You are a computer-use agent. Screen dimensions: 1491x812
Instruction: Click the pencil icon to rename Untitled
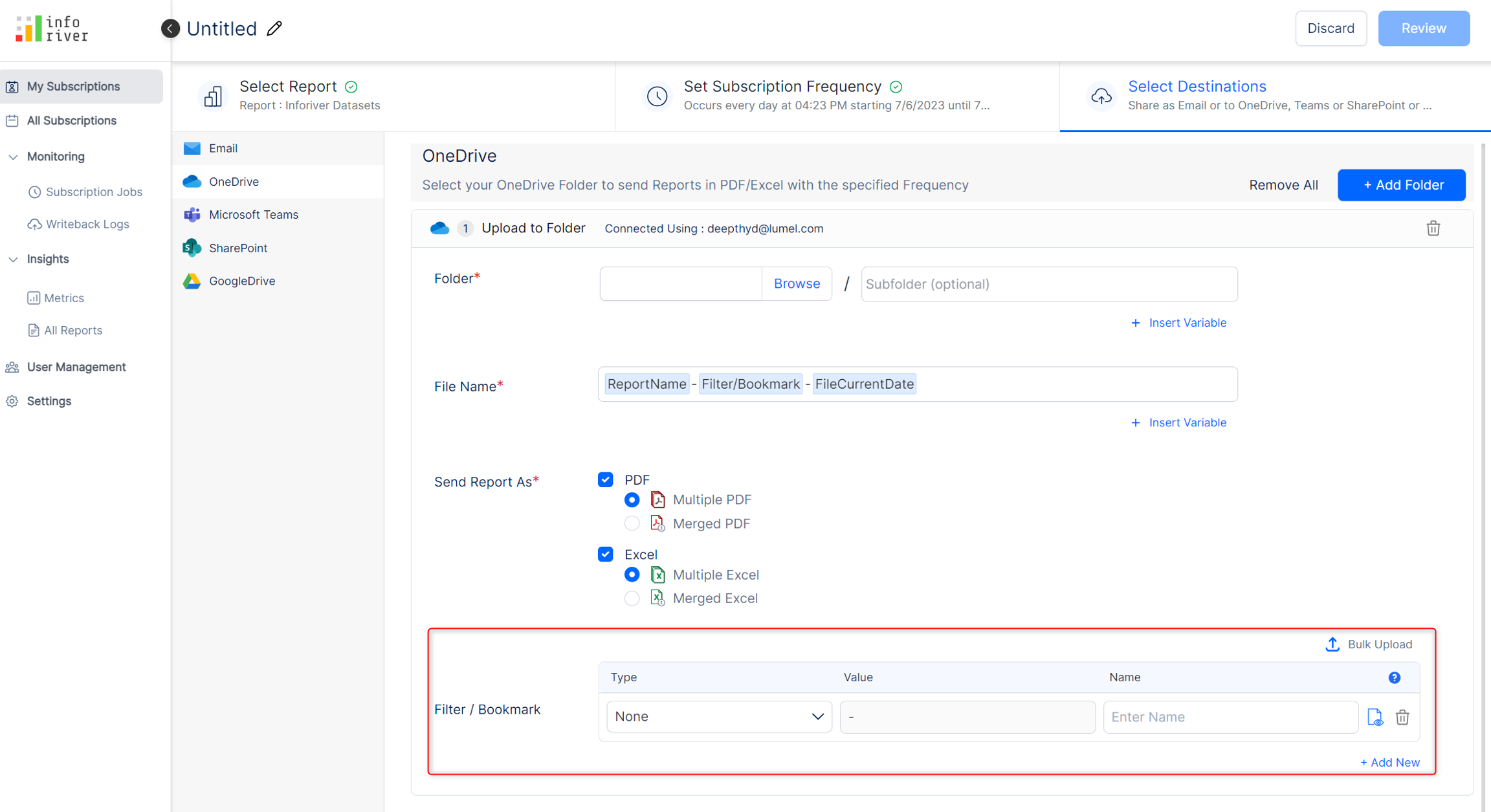274,28
